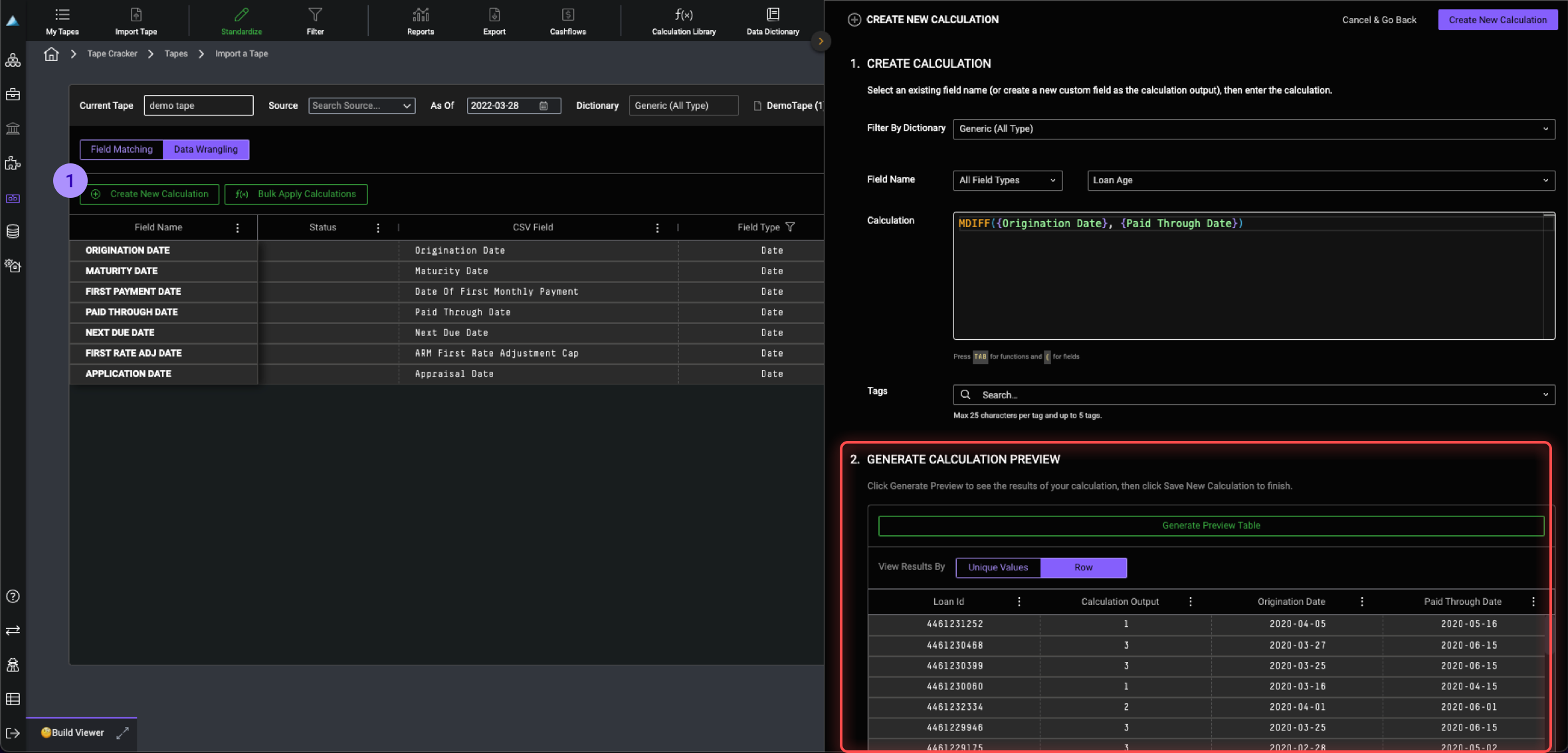Open the help question mark icon
Image resolution: width=1568 pixels, height=753 pixels.
(x=13, y=596)
